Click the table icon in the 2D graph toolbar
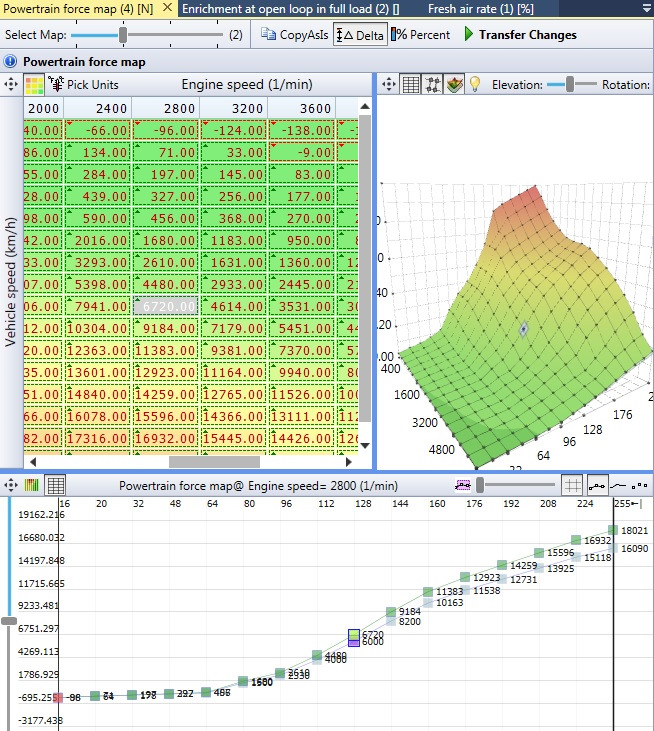Screen dimensions: 654x731 point(56,485)
